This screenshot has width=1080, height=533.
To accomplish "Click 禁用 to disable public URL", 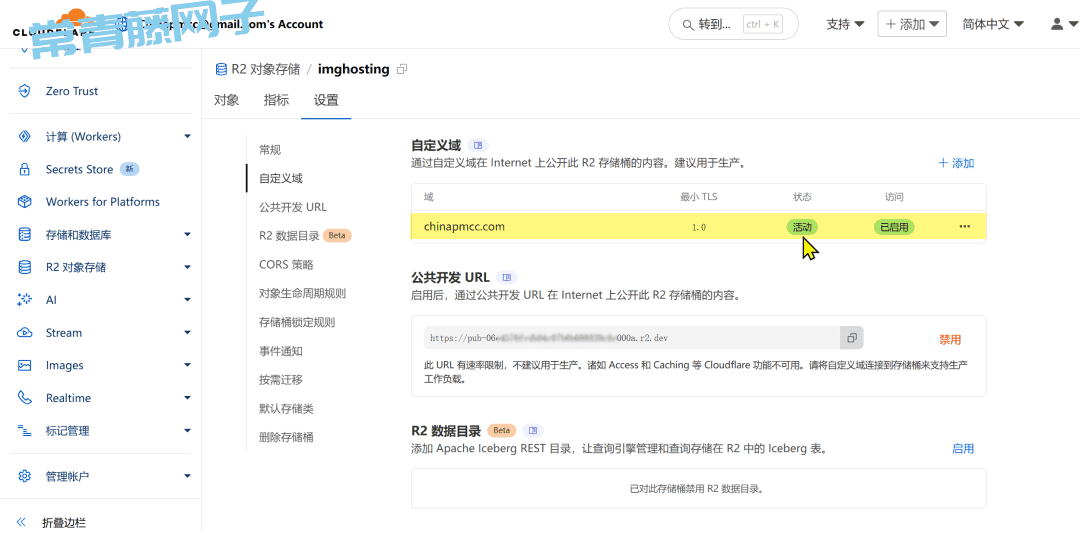I will (x=950, y=339).
